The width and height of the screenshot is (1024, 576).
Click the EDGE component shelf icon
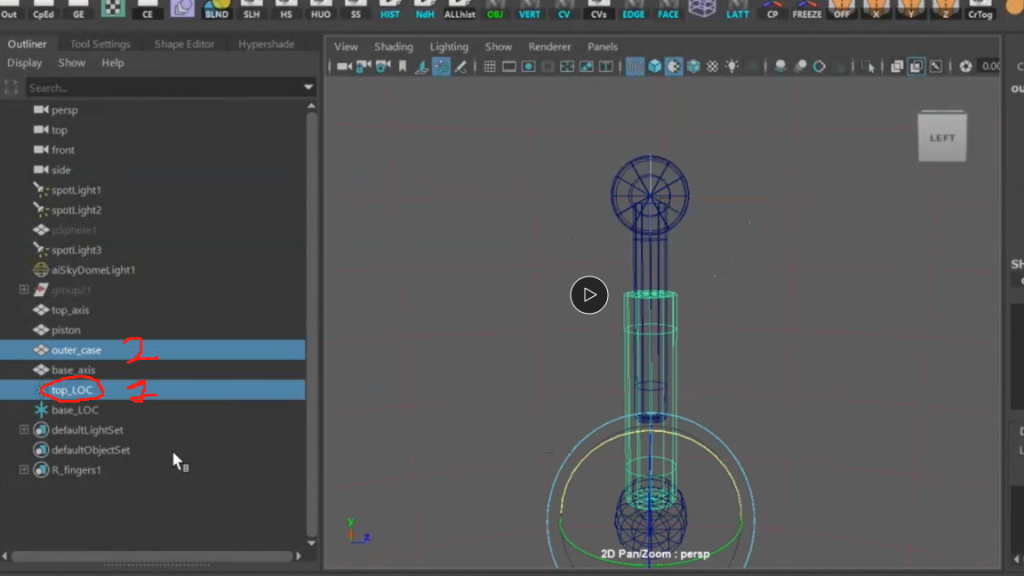(x=633, y=9)
